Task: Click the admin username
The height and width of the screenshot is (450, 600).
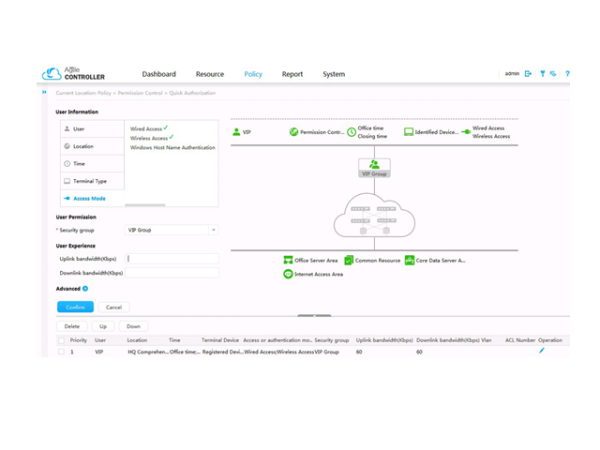Action: click(512, 73)
